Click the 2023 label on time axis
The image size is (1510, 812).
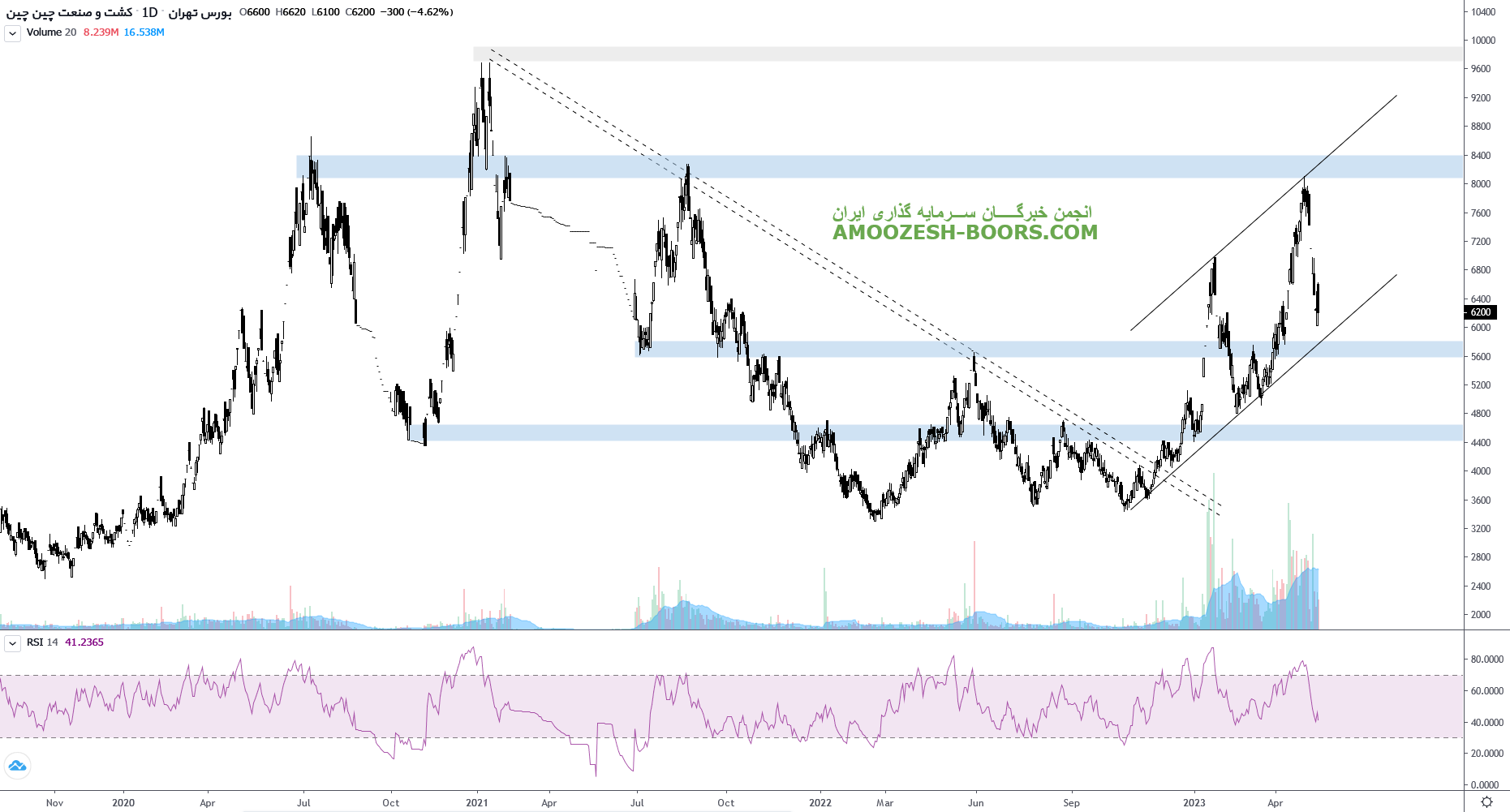click(1194, 803)
